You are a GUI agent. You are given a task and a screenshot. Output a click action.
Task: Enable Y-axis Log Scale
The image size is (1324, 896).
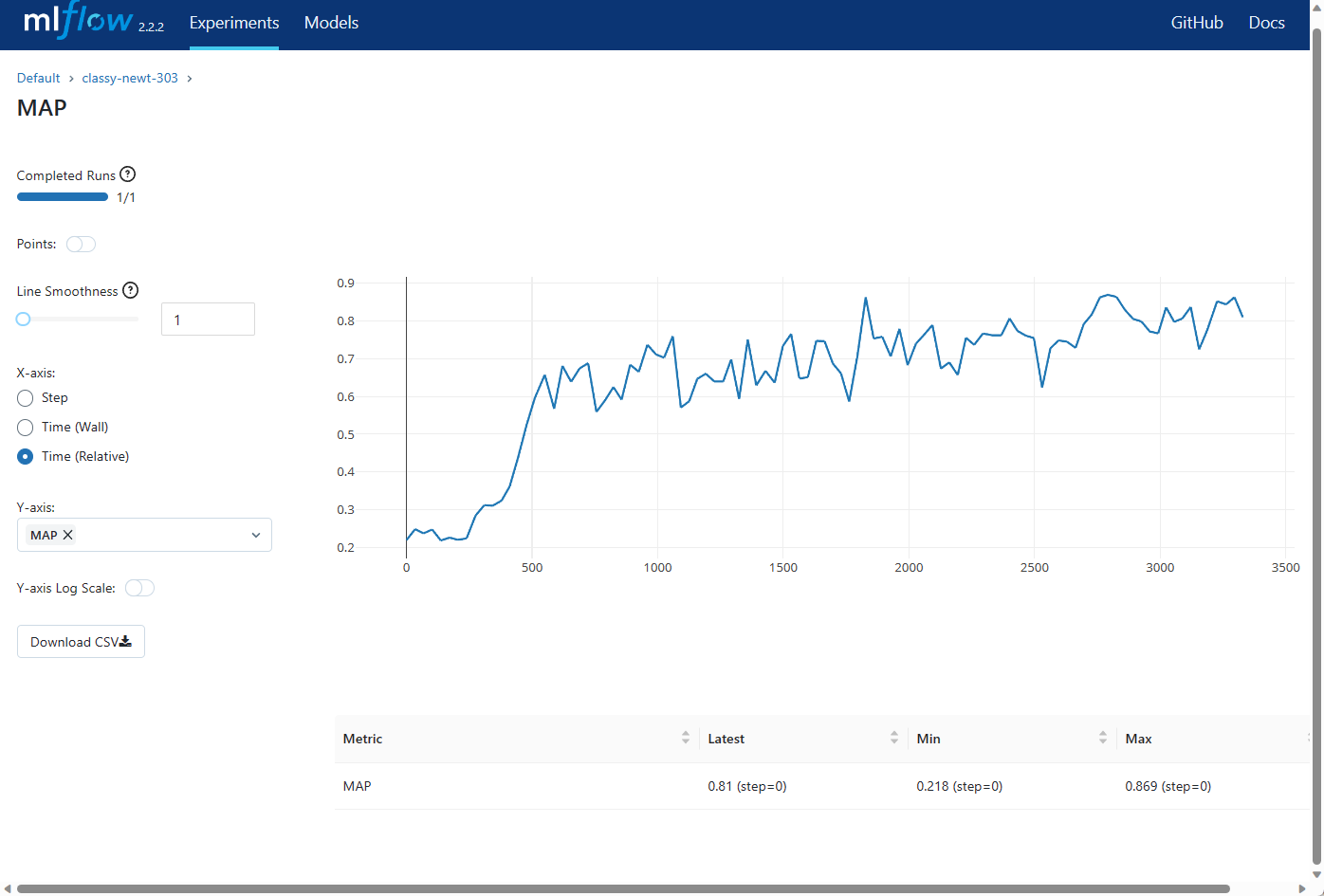click(x=139, y=588)
